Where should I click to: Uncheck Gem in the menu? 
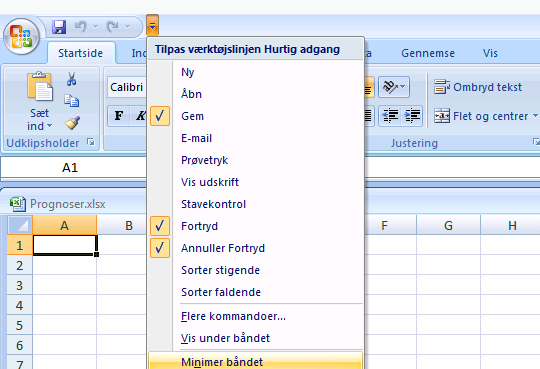[256, 116]
